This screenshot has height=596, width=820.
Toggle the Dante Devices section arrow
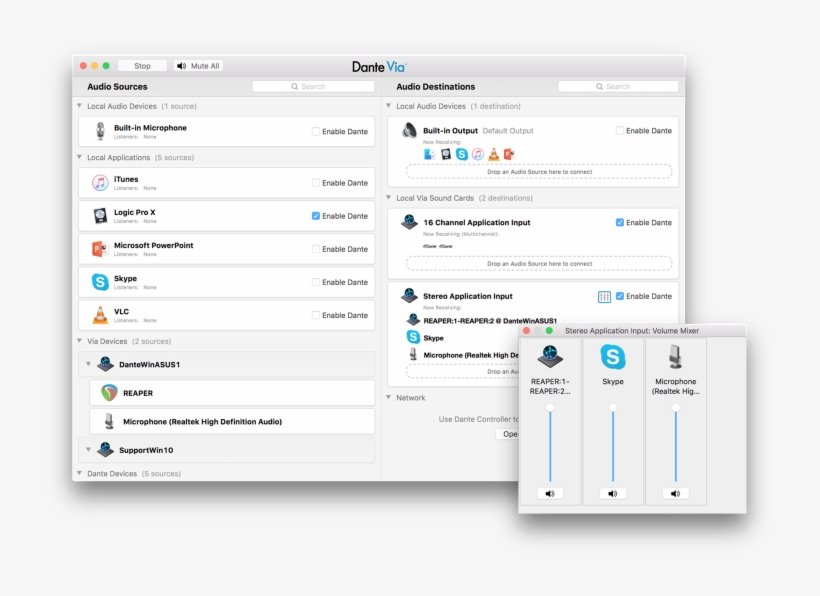79,473
